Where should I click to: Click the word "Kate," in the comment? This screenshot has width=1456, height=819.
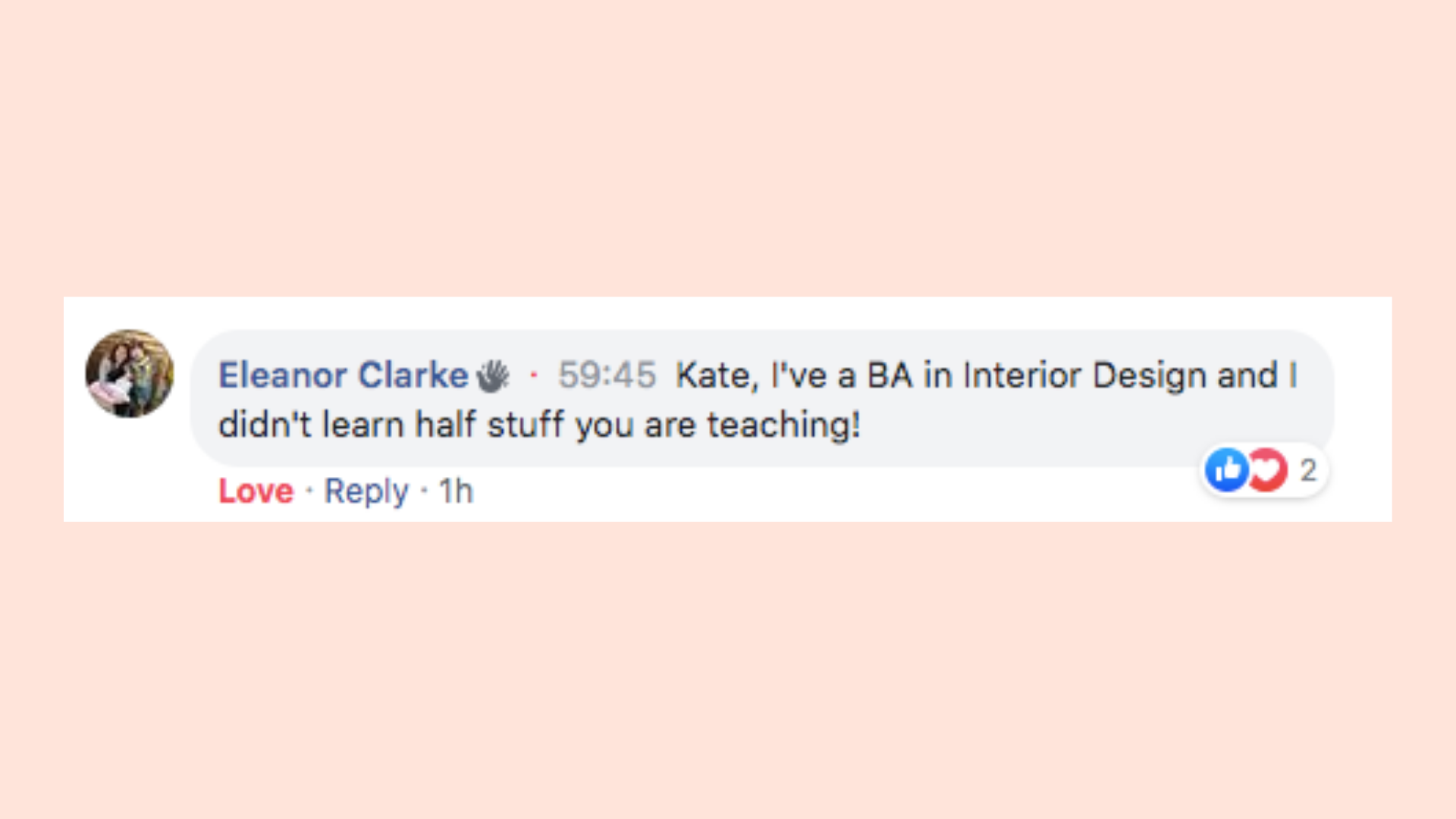click(717, 375)
